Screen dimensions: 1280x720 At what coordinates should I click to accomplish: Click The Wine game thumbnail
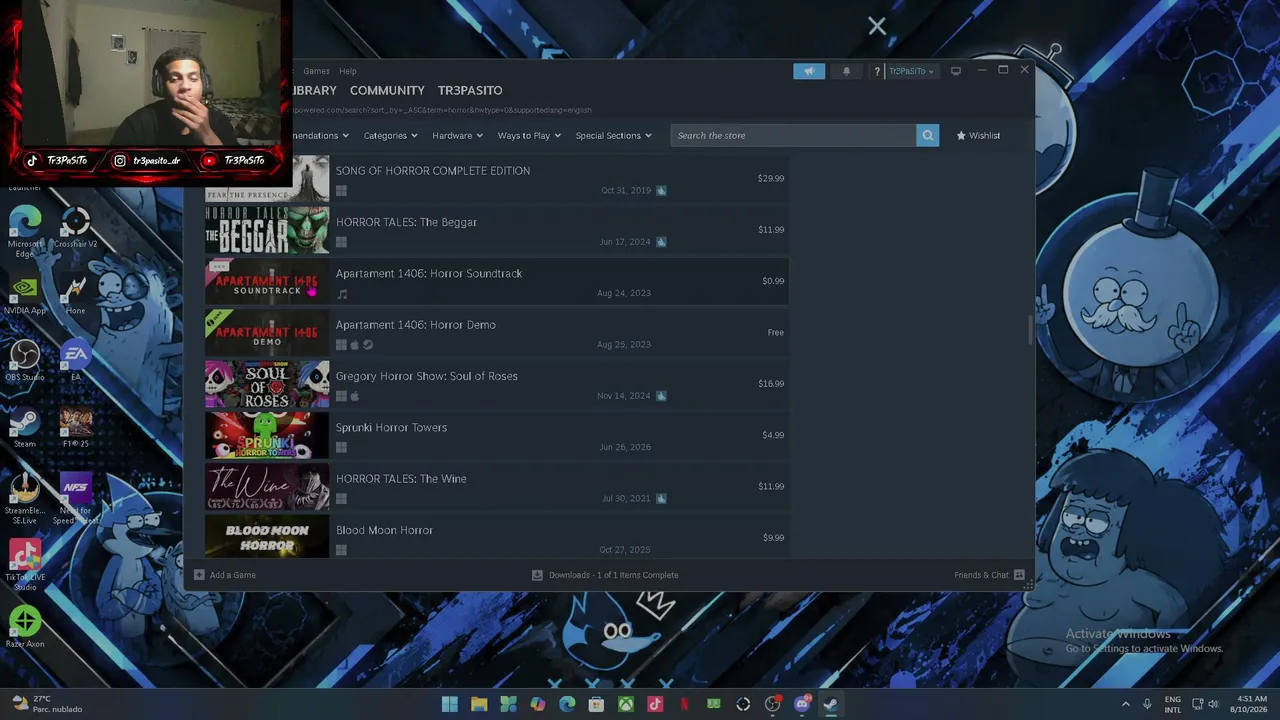(267, 487)
